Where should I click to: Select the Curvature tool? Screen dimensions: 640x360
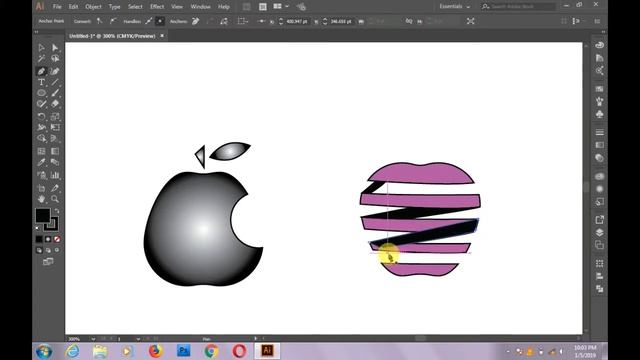55,71
